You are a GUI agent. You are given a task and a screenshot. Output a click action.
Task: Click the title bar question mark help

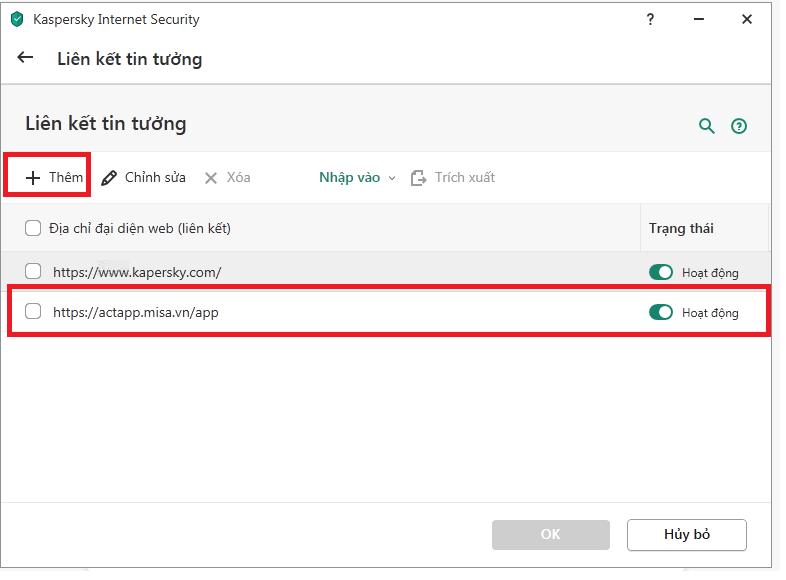coord(650,20)
